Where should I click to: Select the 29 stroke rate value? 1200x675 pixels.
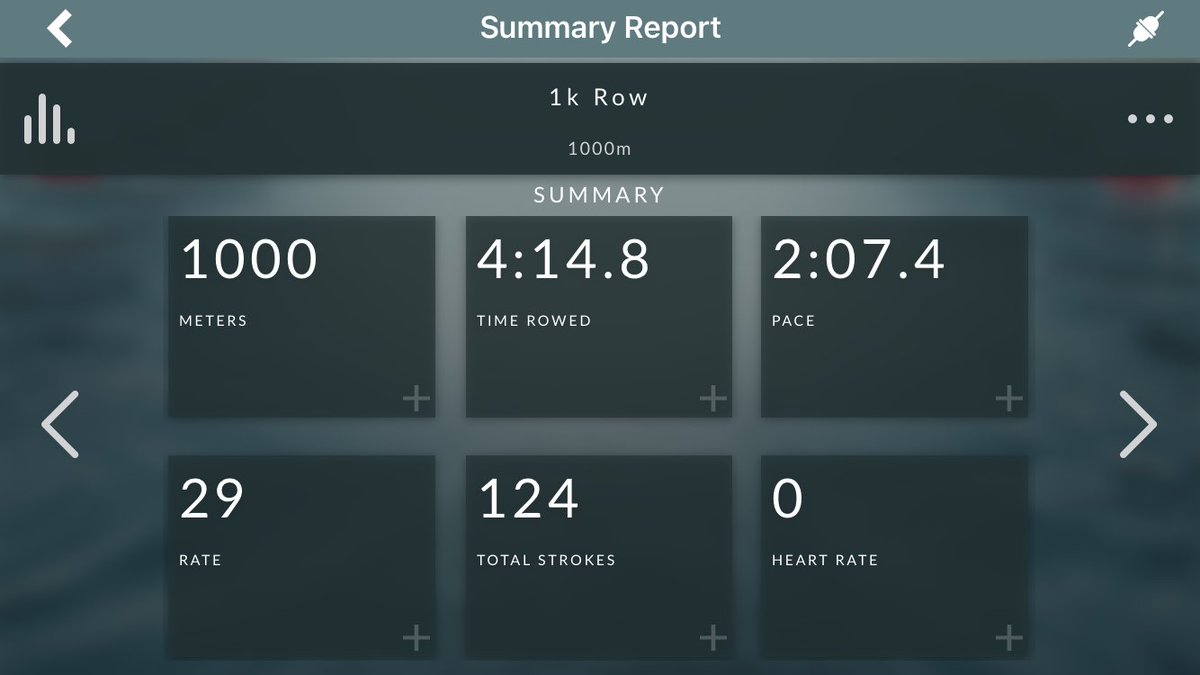[x=211, y=499]
